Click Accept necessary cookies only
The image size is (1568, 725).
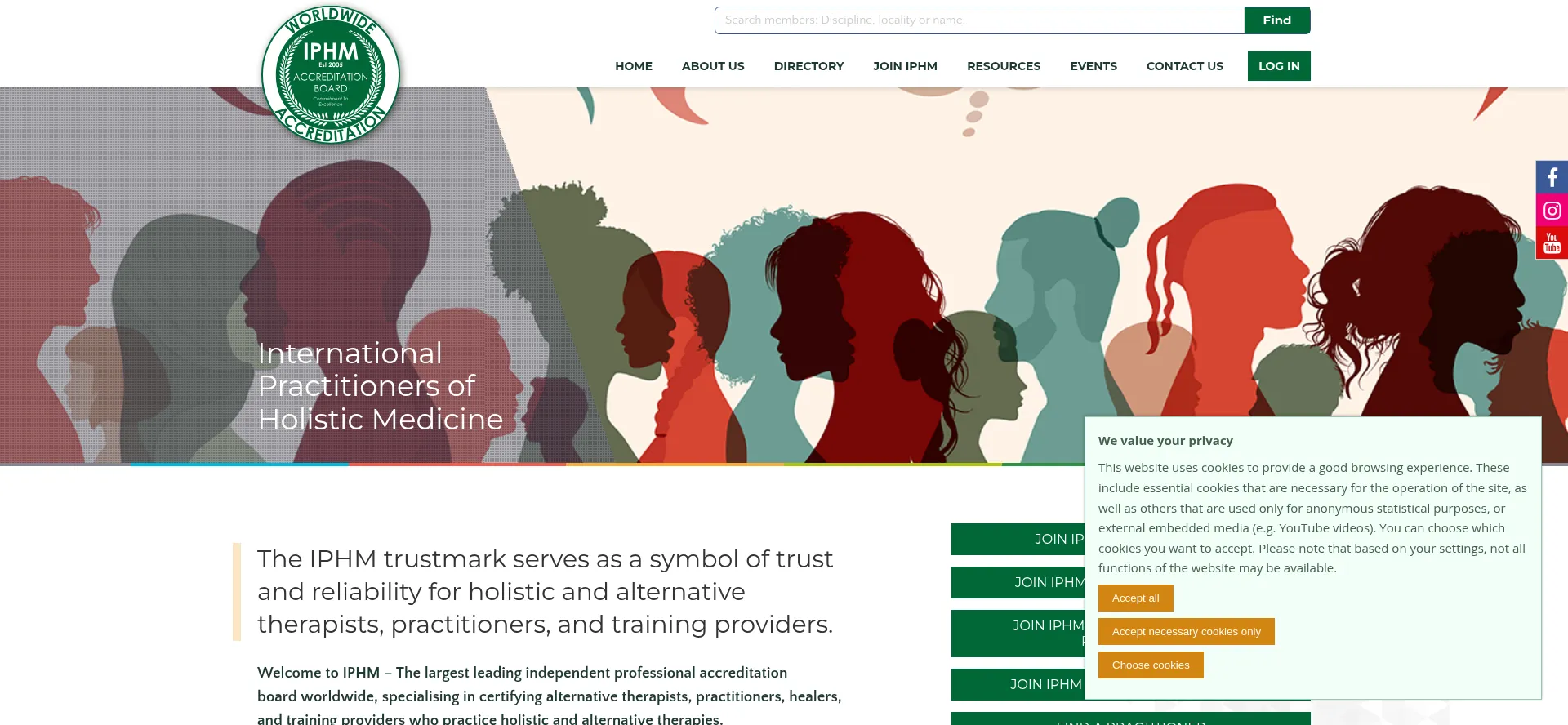(1186, 632)
